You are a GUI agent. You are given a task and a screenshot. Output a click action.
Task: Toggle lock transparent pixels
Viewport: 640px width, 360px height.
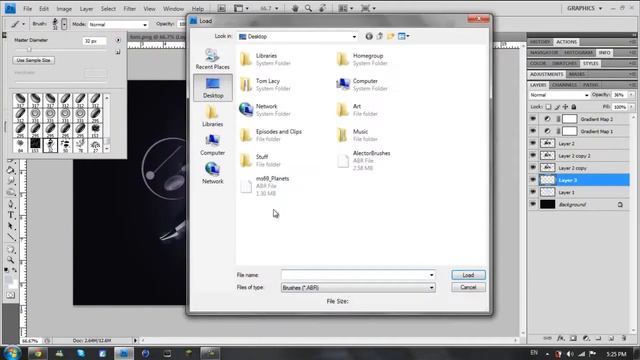pos(549,107)
